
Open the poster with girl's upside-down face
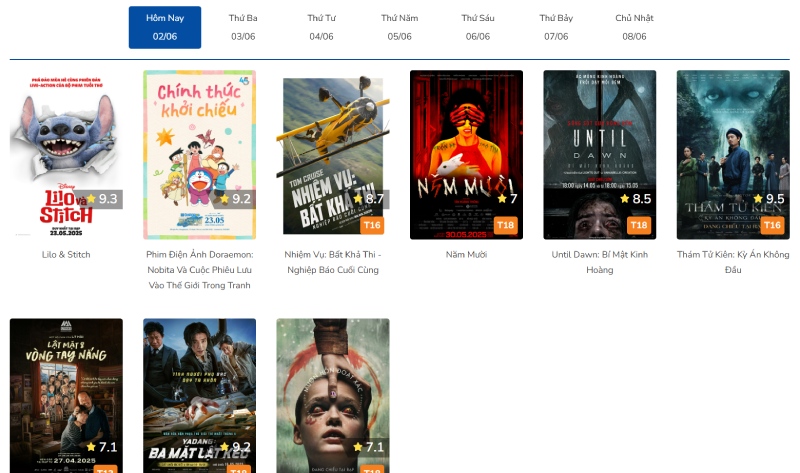[x=333, y=396]
